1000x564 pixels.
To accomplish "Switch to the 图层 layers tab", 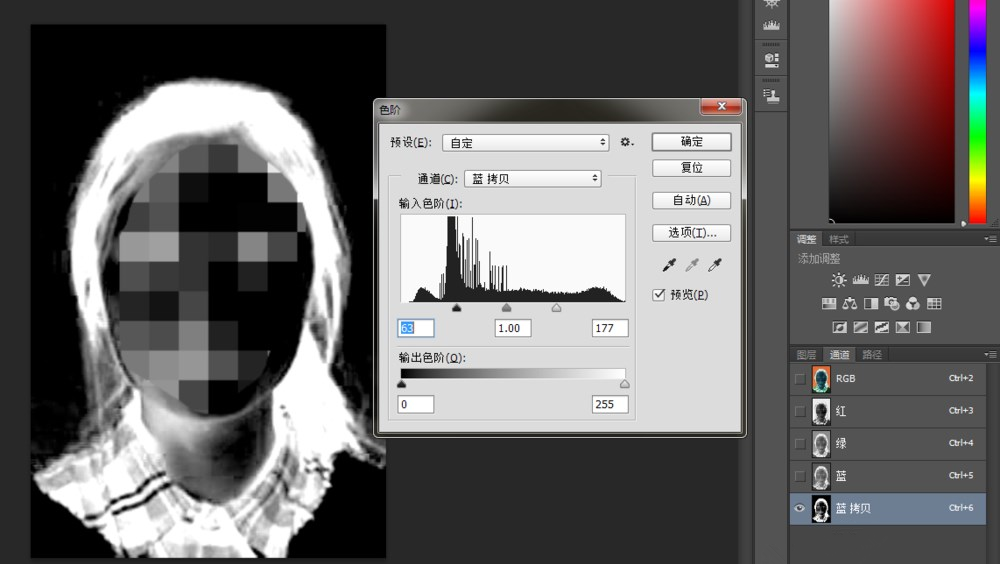I will [806, 354].
